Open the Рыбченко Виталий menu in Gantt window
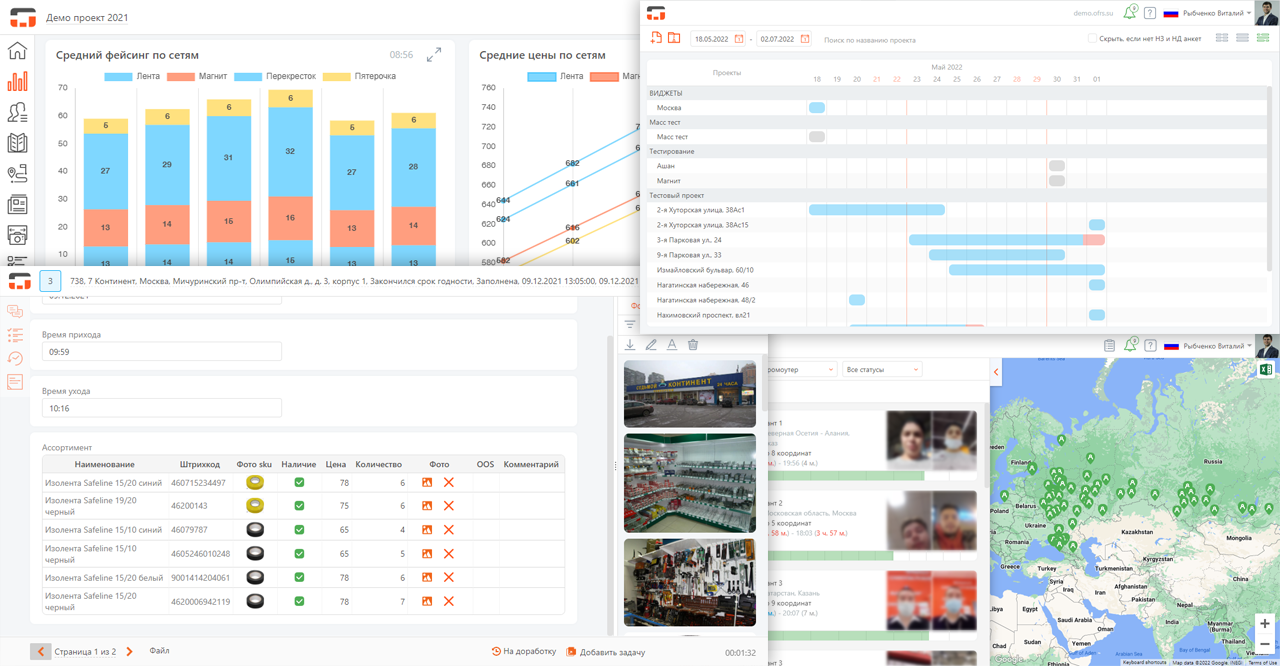Image resolution: width=1280 pixels, height=666 pixels. (x=1216, y=13)
